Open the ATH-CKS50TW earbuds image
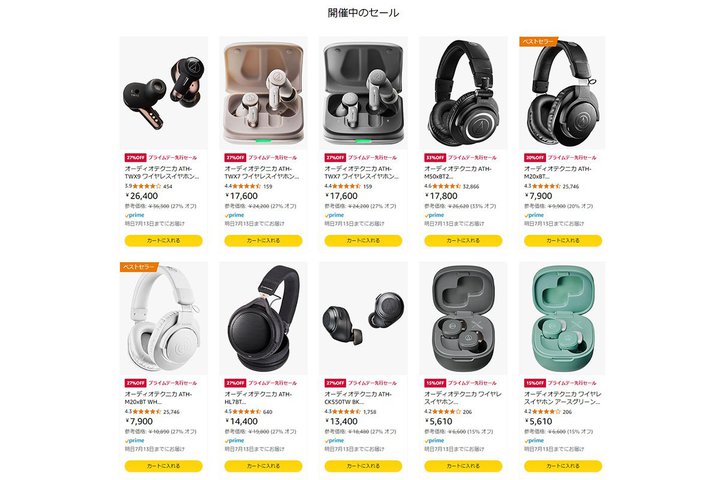Image resolution: width=720 pixels, height=480 pixels. (363, 318)
